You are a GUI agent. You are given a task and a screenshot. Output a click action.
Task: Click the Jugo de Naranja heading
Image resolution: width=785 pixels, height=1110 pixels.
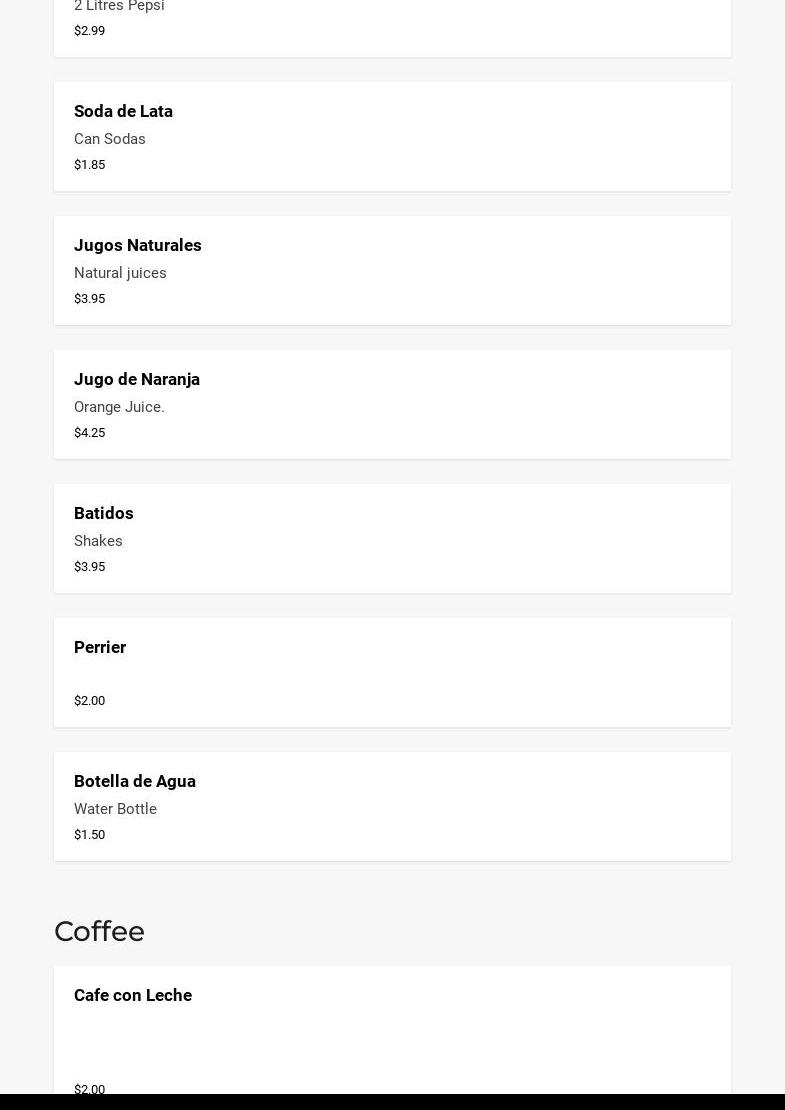click(x=137, y=379)
